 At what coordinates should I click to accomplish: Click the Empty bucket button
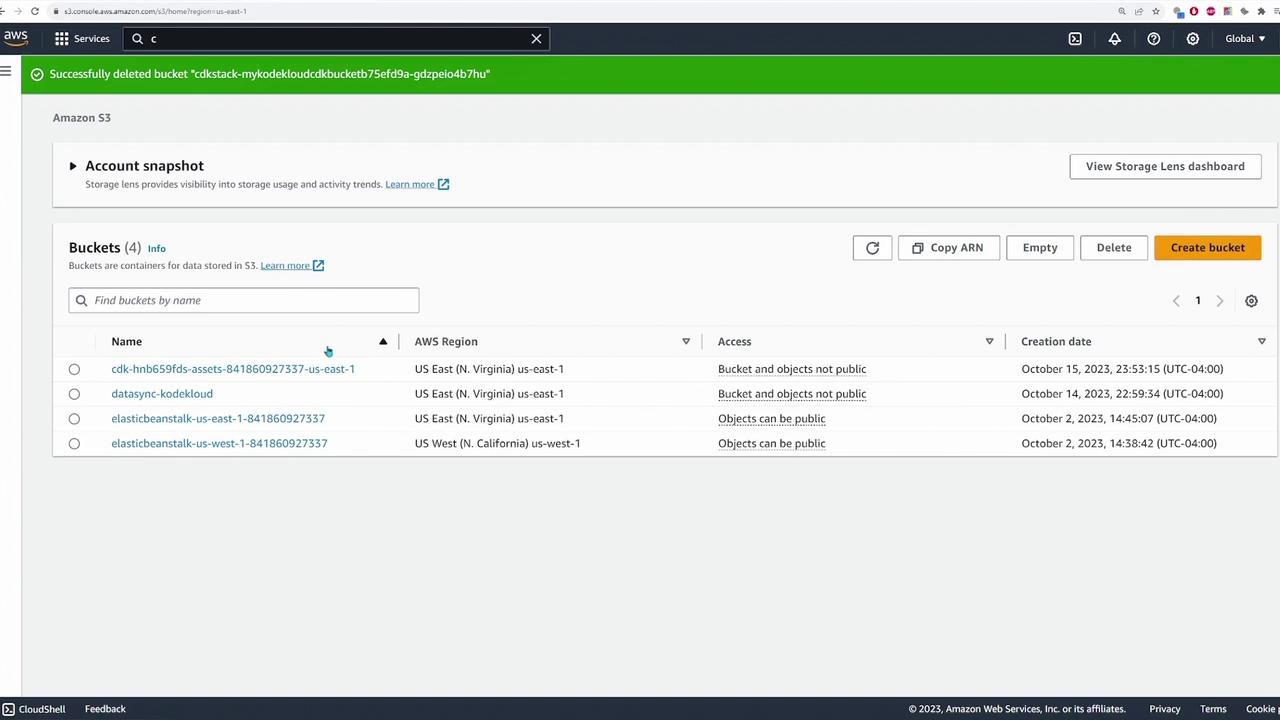[1040, 248]
